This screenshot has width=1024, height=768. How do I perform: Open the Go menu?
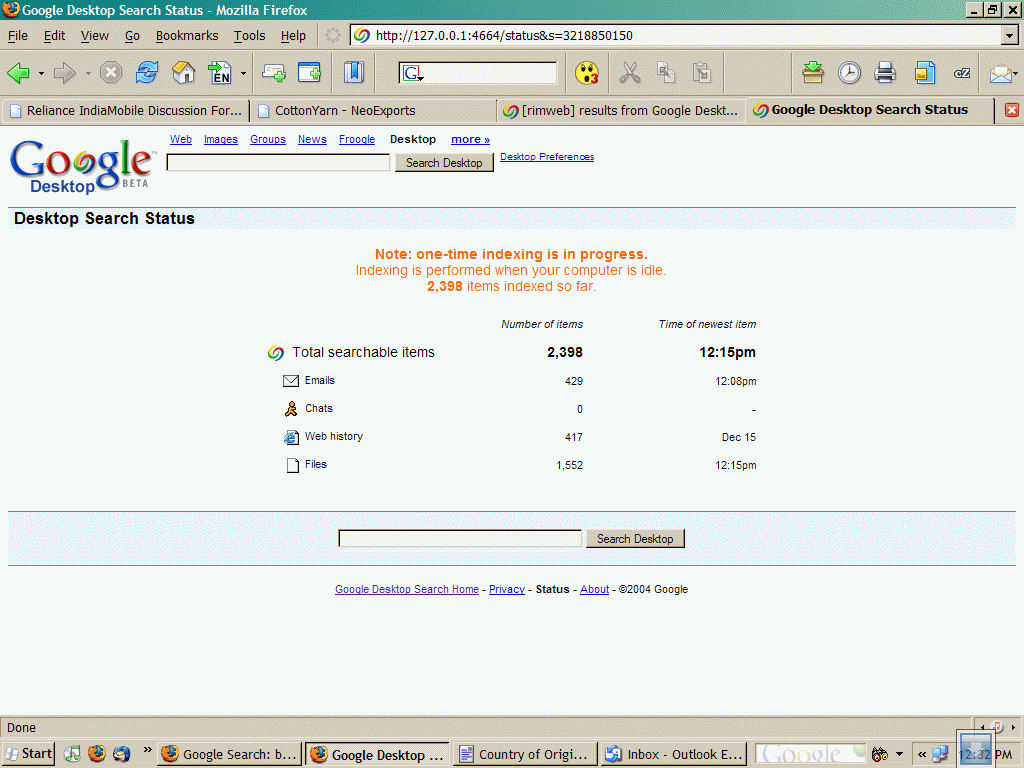click(133, 36)
